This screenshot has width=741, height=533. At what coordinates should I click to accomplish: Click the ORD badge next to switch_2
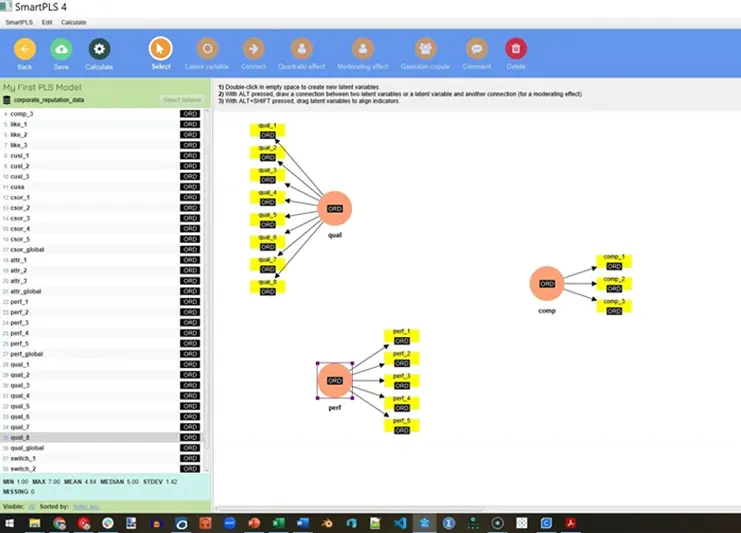point(190,469)
